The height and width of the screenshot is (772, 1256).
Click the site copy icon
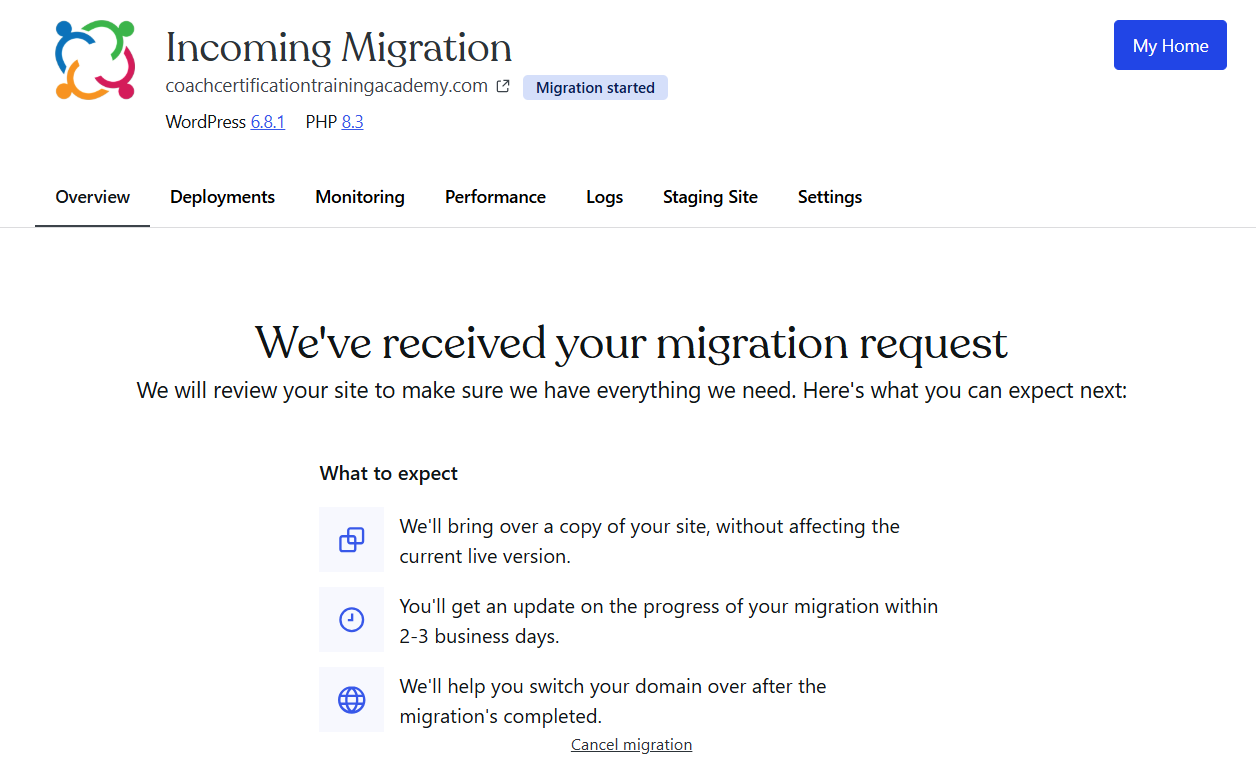click(351, 540)
